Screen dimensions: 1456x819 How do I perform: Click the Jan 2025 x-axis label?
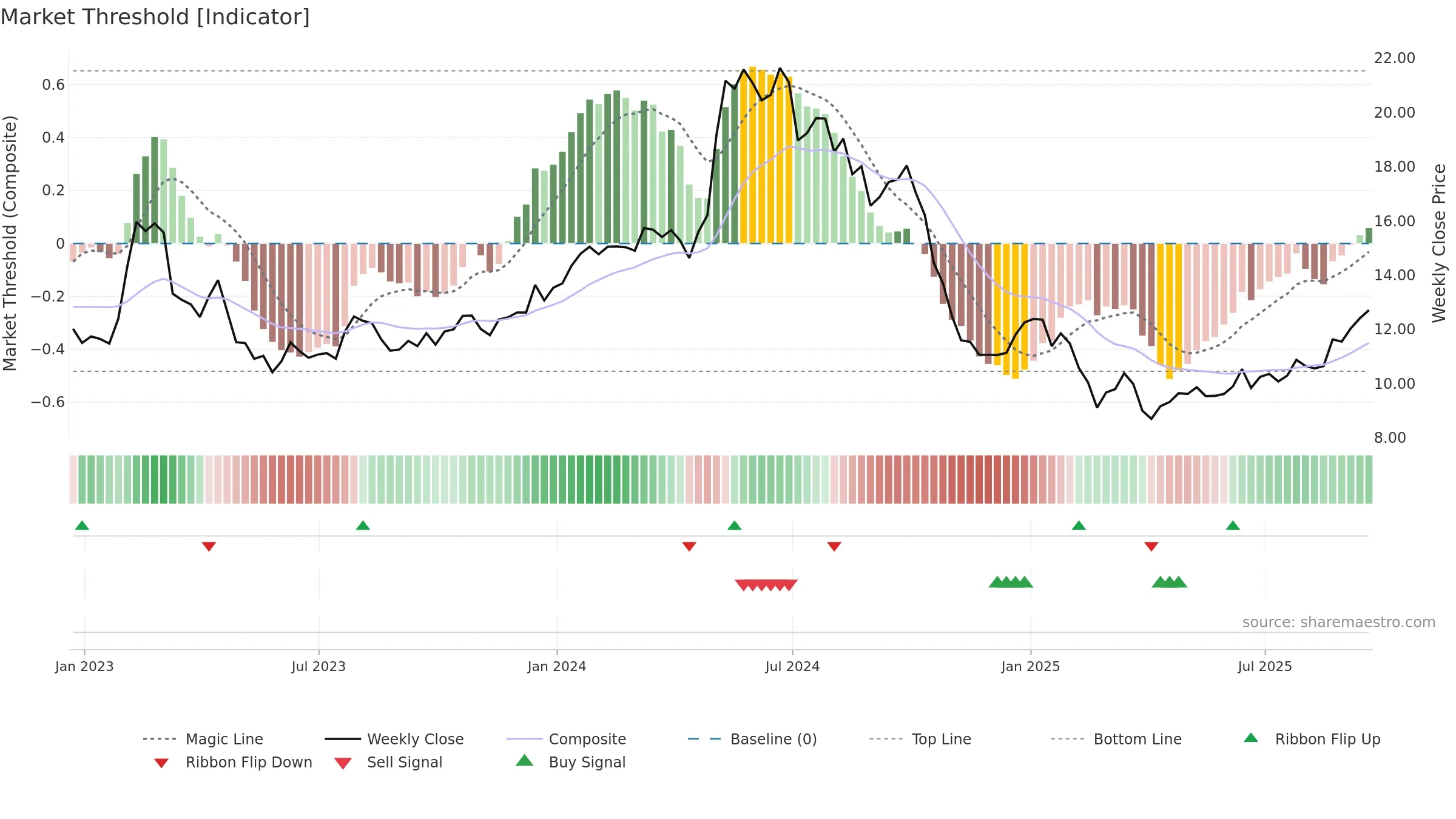[1031, 666]
